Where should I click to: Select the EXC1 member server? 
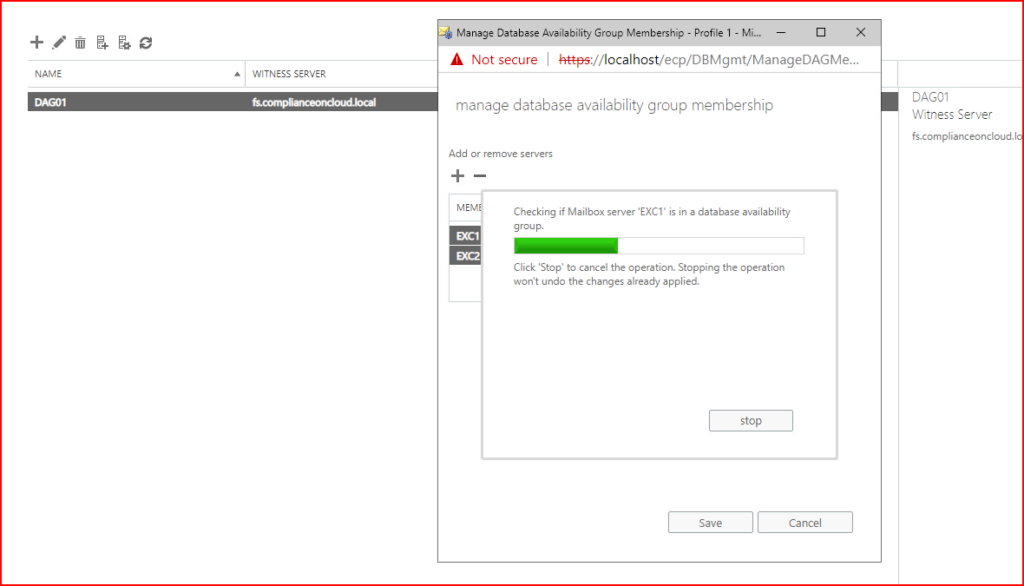[x=467, y=237]
